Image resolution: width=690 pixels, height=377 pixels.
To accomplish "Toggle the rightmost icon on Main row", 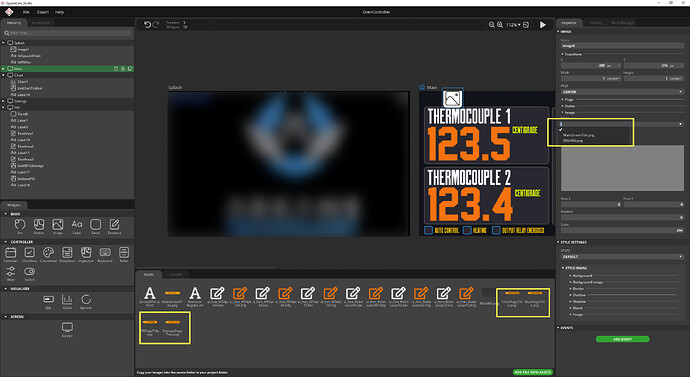I will click(130, 69).
